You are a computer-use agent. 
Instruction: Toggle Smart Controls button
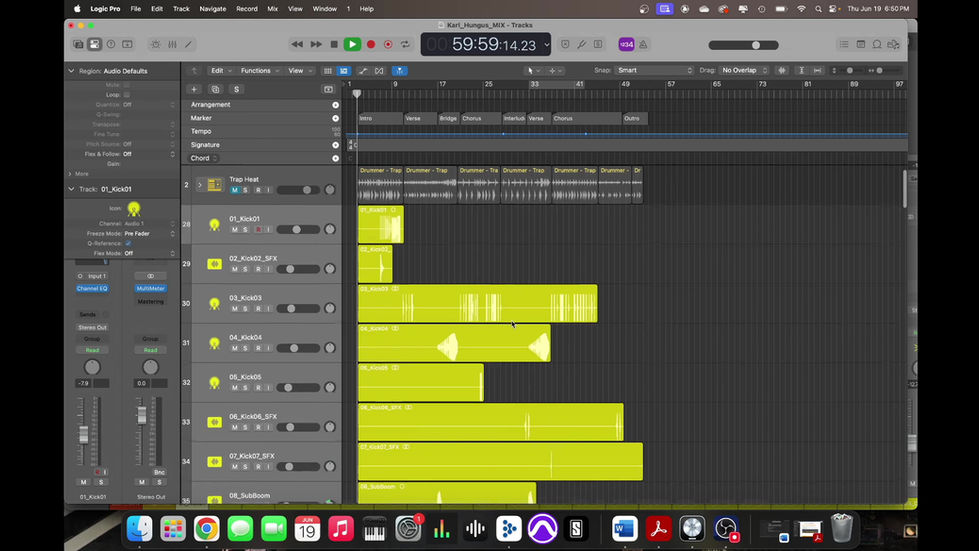click(x=155, y=44)
